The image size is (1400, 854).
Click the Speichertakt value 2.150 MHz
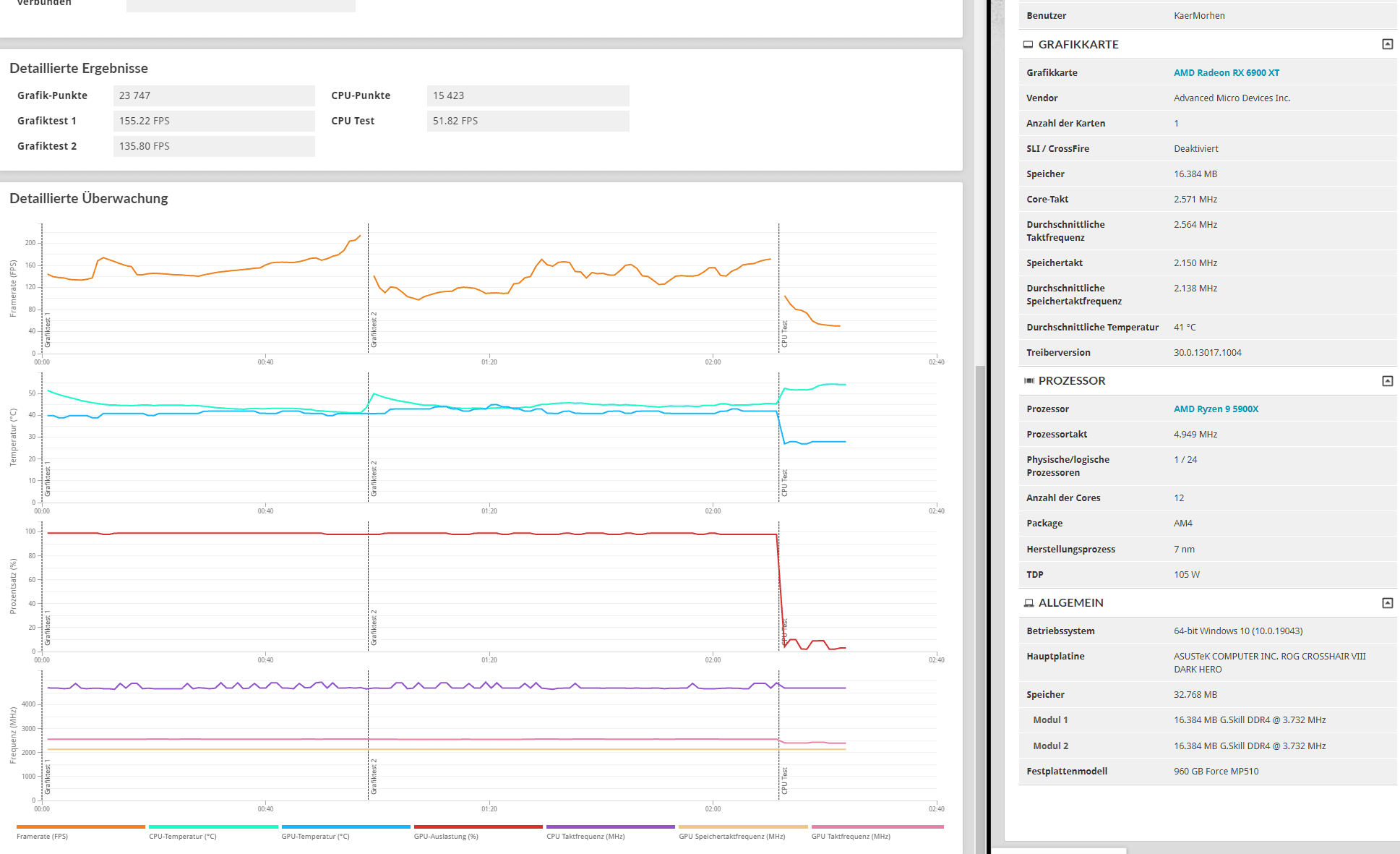tap(1195, 263)
